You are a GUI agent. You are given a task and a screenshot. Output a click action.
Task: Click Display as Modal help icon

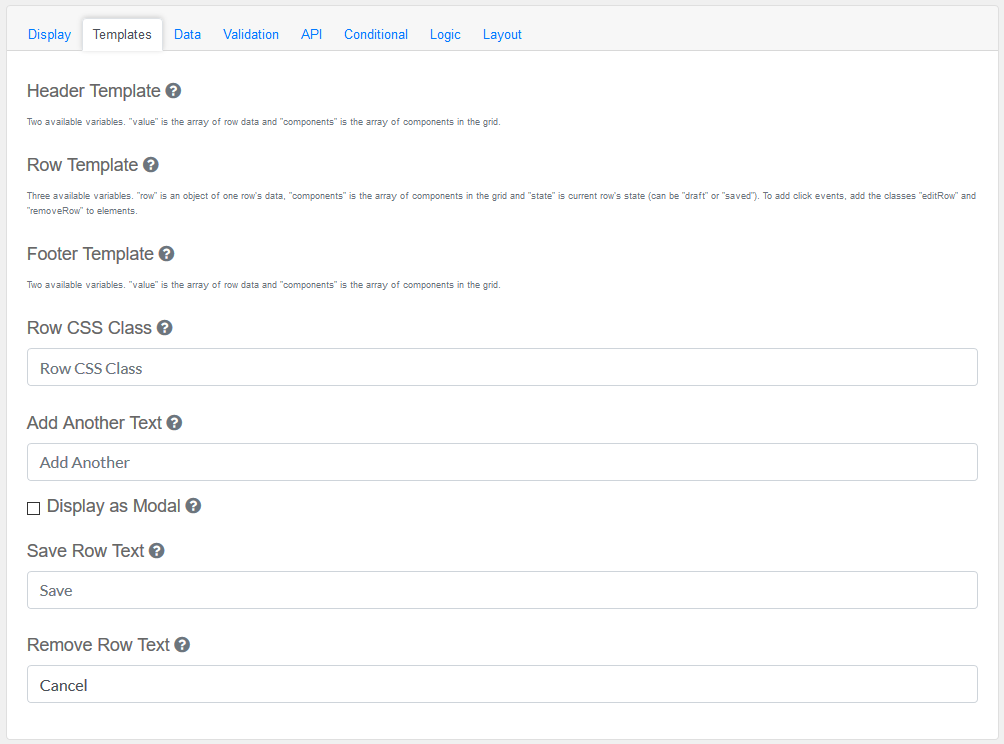[x=193, y=506]
